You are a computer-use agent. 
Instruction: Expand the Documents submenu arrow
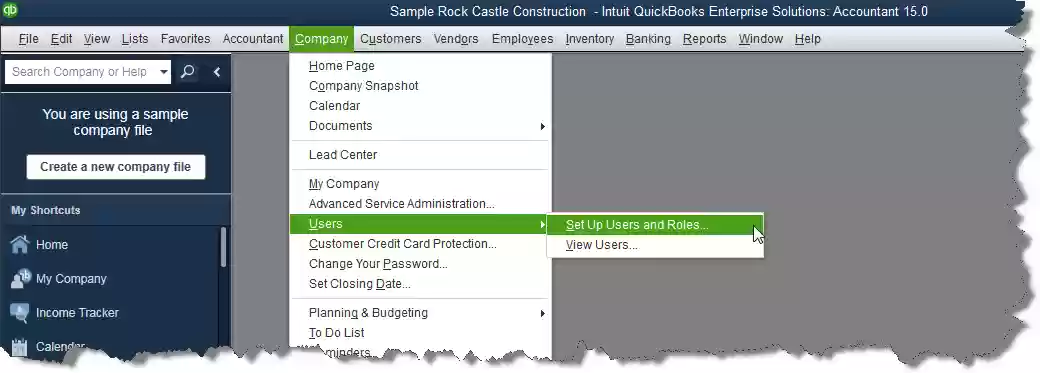point(543,126)
